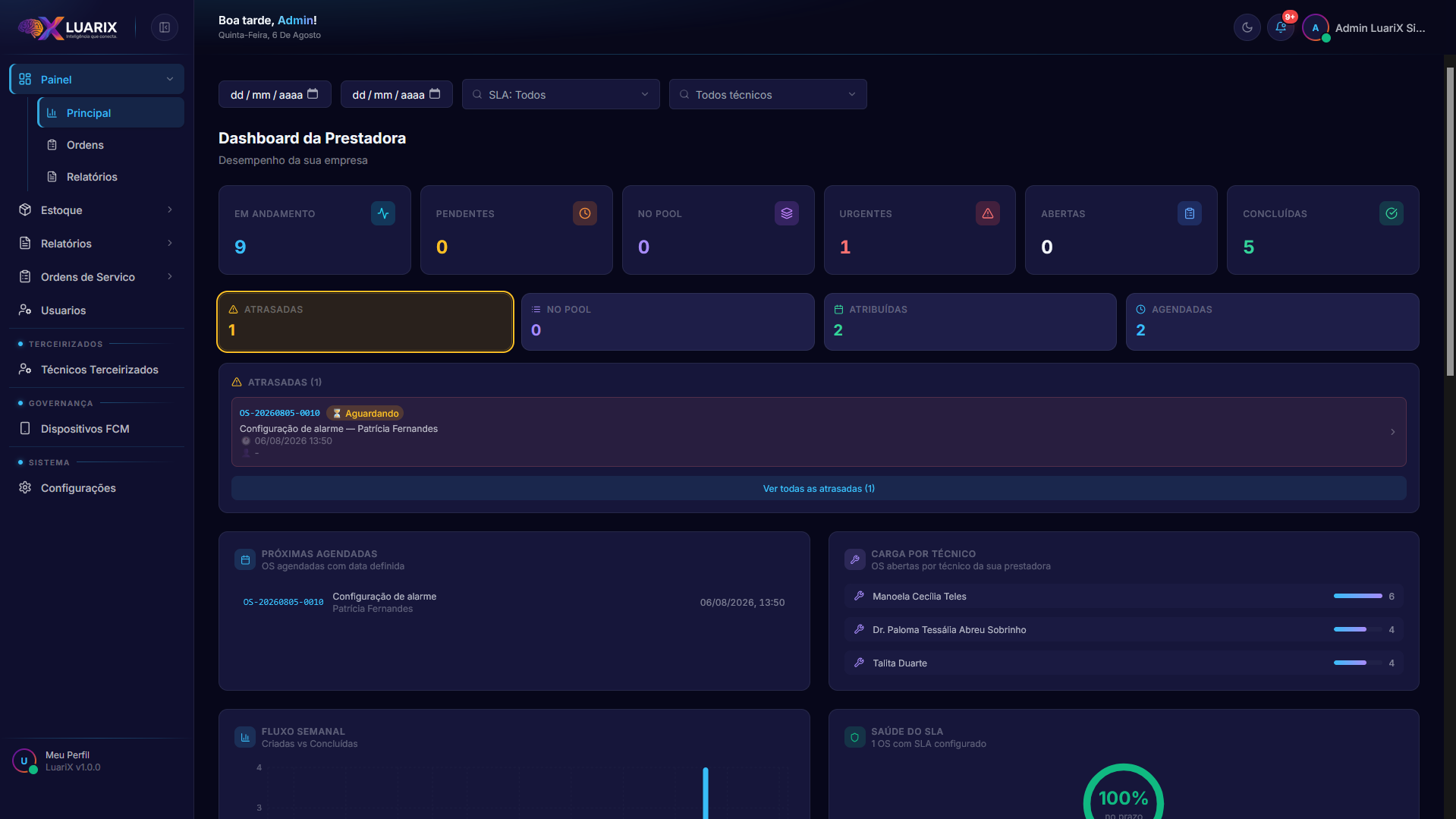Viewport: 1456px width, 819px height.
Task: Open OS-20260805-0010 in Próximas Agendadas
Action: coord(283,602)
